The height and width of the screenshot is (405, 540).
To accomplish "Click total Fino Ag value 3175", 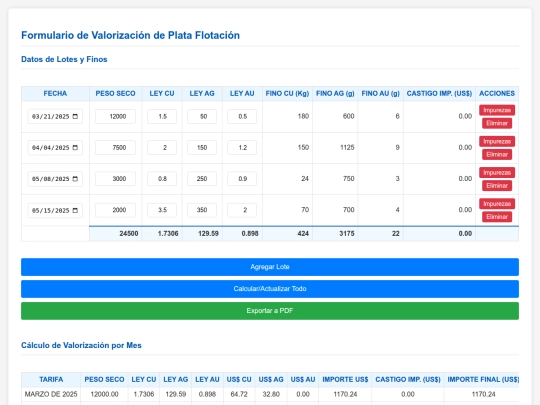I will coord(347,233).
